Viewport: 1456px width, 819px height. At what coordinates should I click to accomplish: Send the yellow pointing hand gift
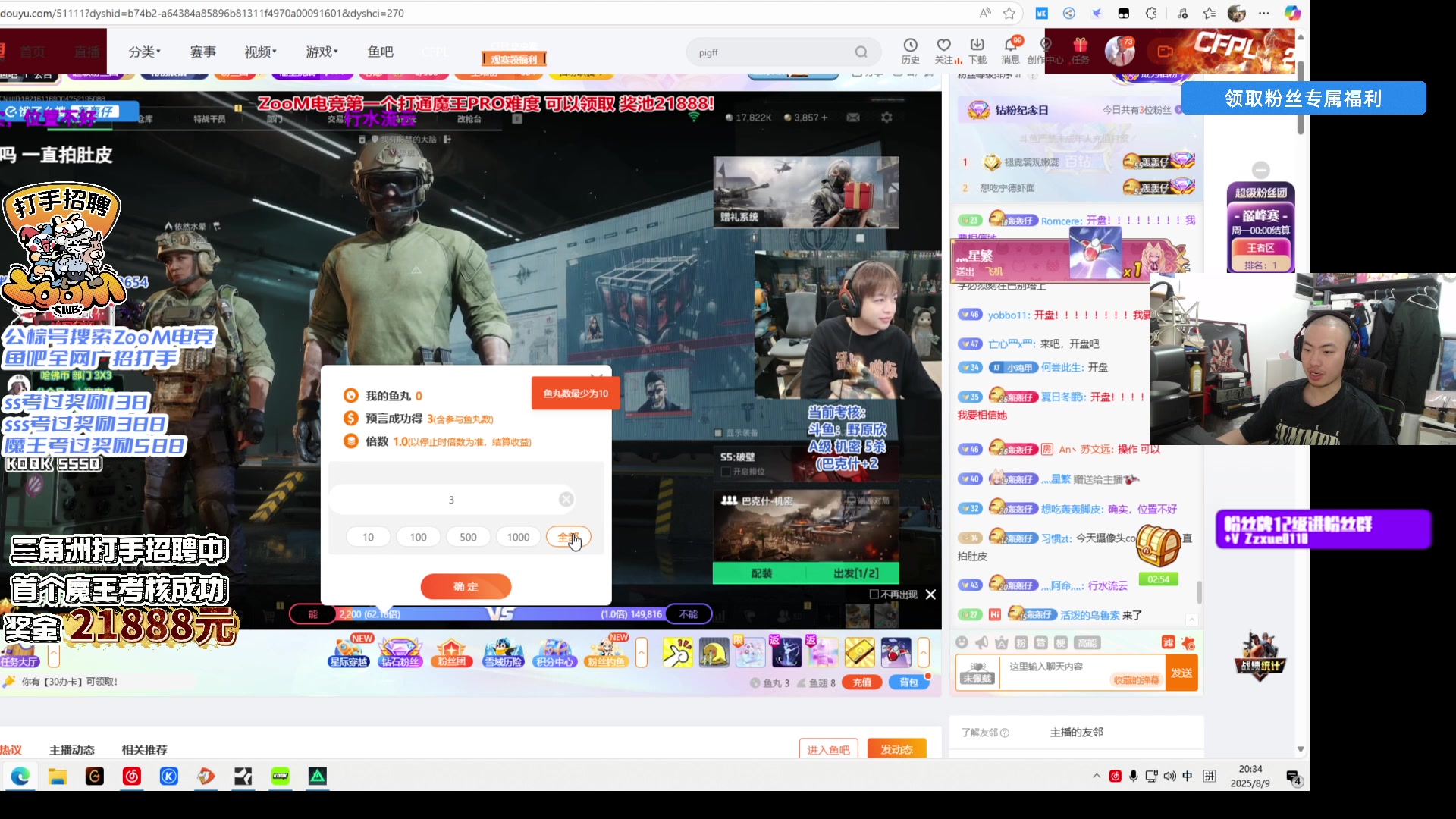coord(677,652)
